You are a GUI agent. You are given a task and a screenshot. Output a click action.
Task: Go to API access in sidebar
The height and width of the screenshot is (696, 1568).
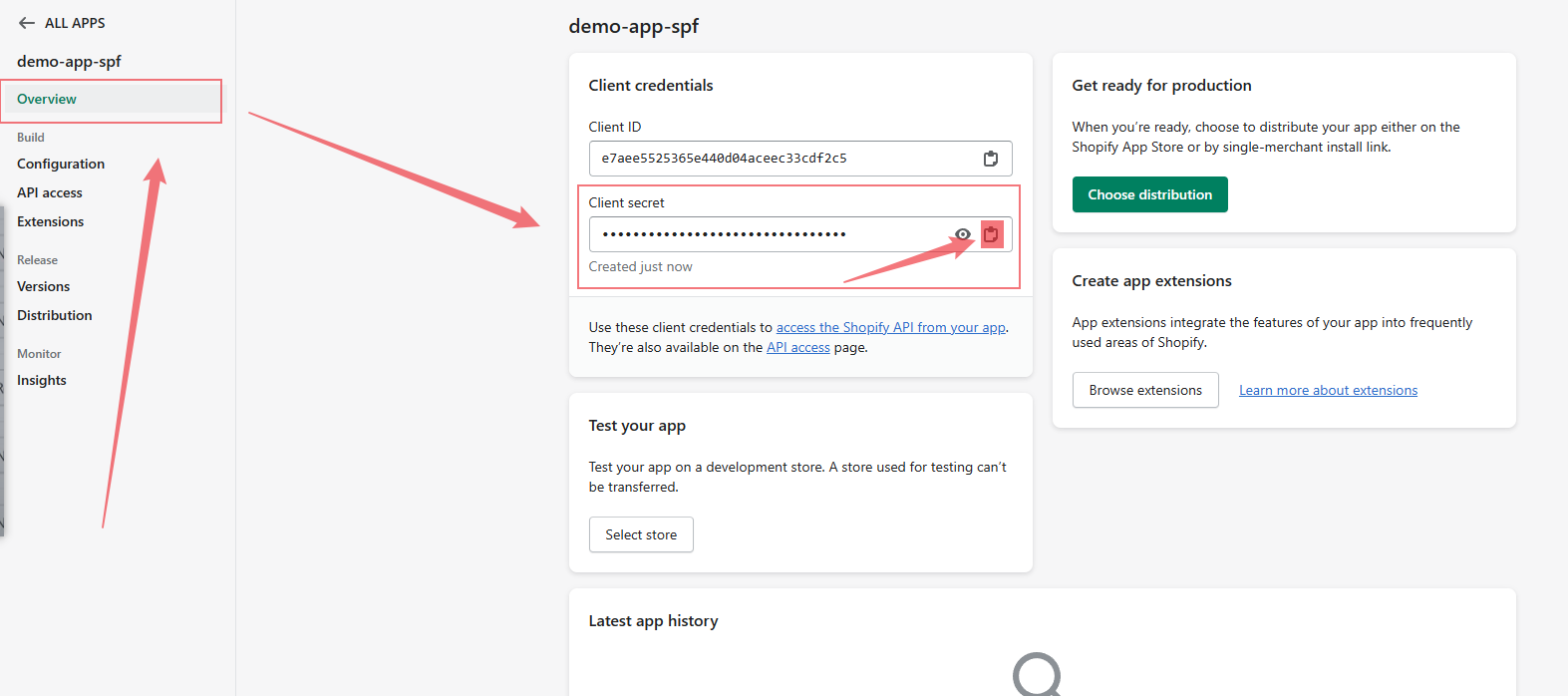(x=50, y=192)
